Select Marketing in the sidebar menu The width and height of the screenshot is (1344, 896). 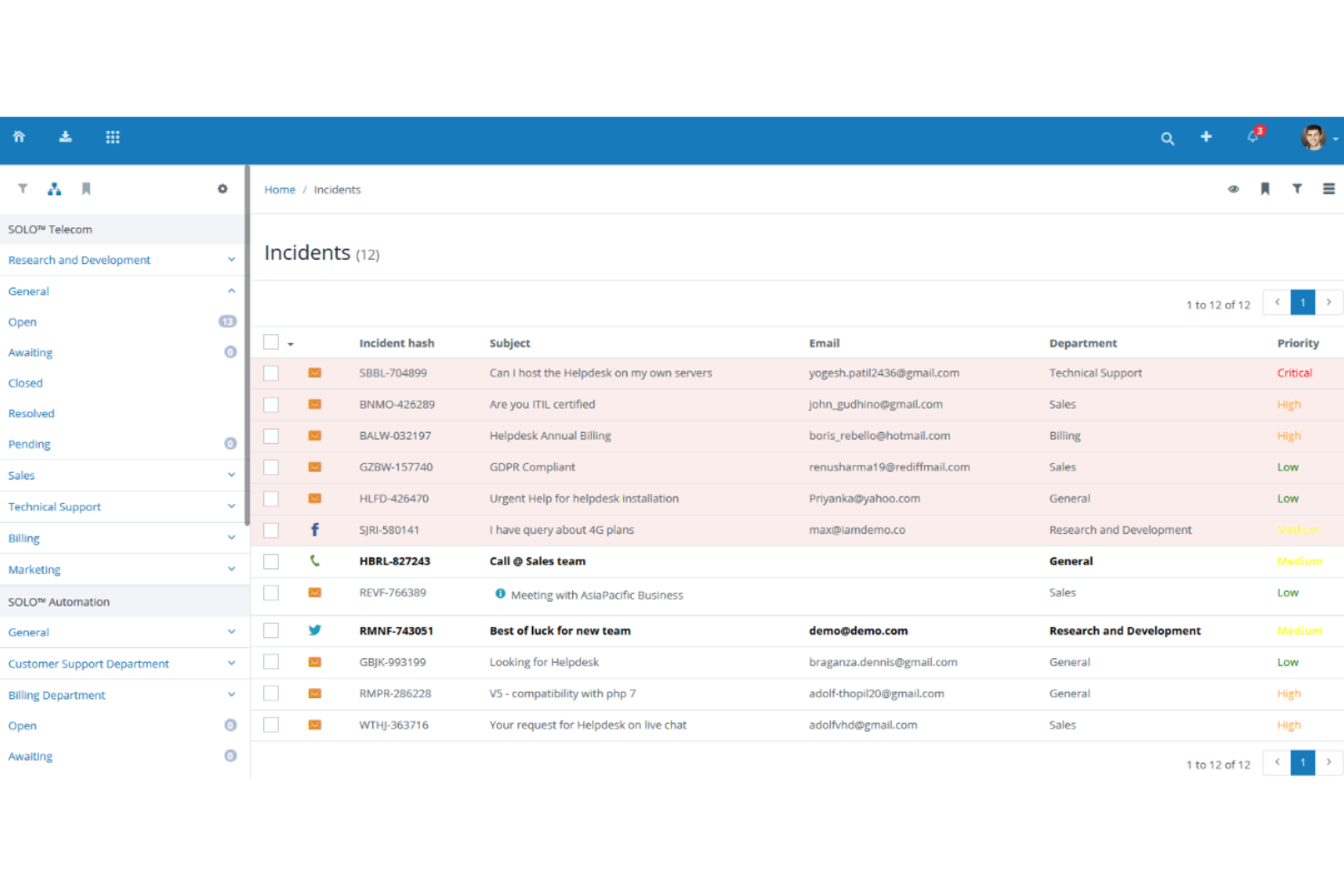(x=35, y=569)
